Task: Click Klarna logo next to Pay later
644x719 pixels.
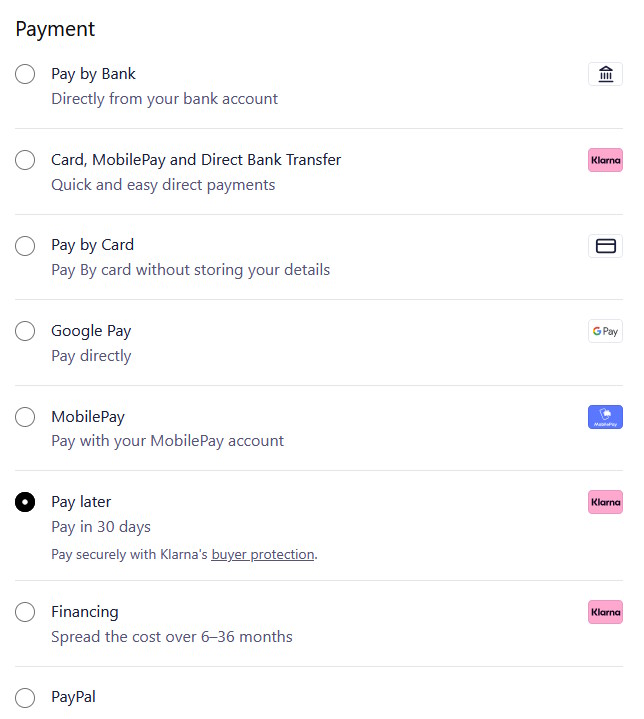Action: click(605, 502)
